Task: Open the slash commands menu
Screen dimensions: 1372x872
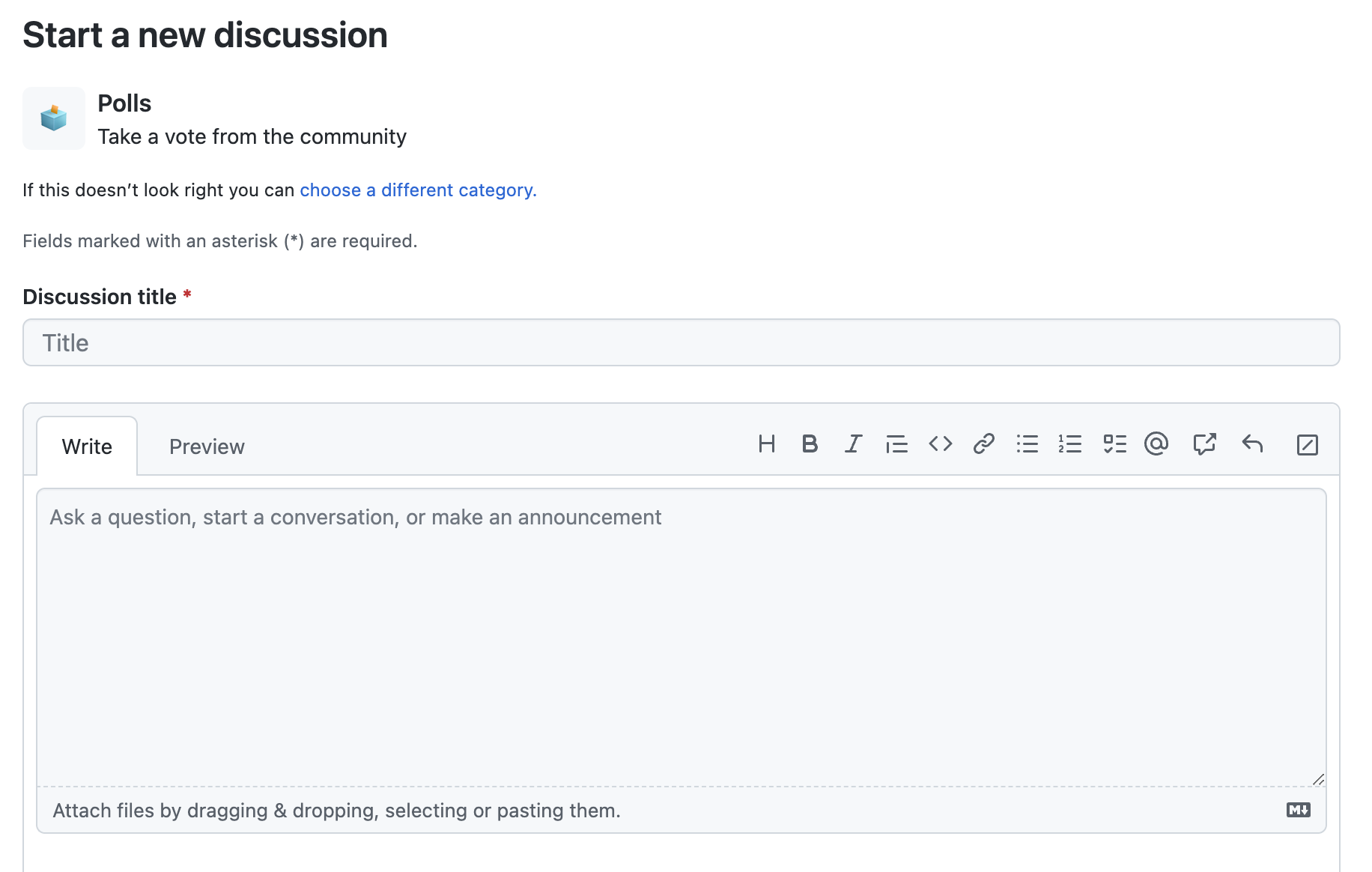Action: pos(1308,443)
